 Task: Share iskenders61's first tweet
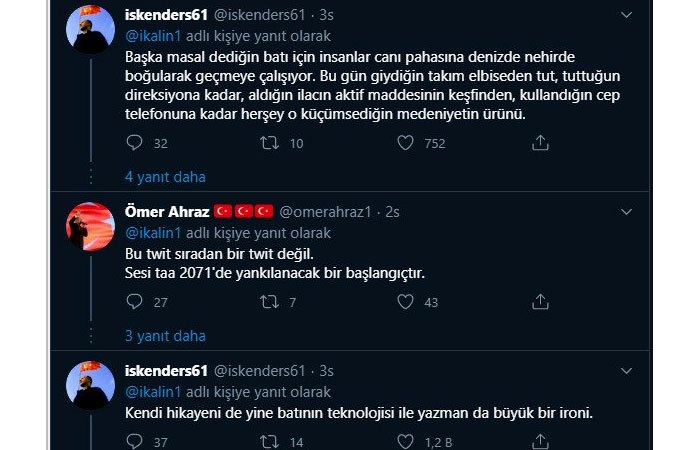coord(540,143)
